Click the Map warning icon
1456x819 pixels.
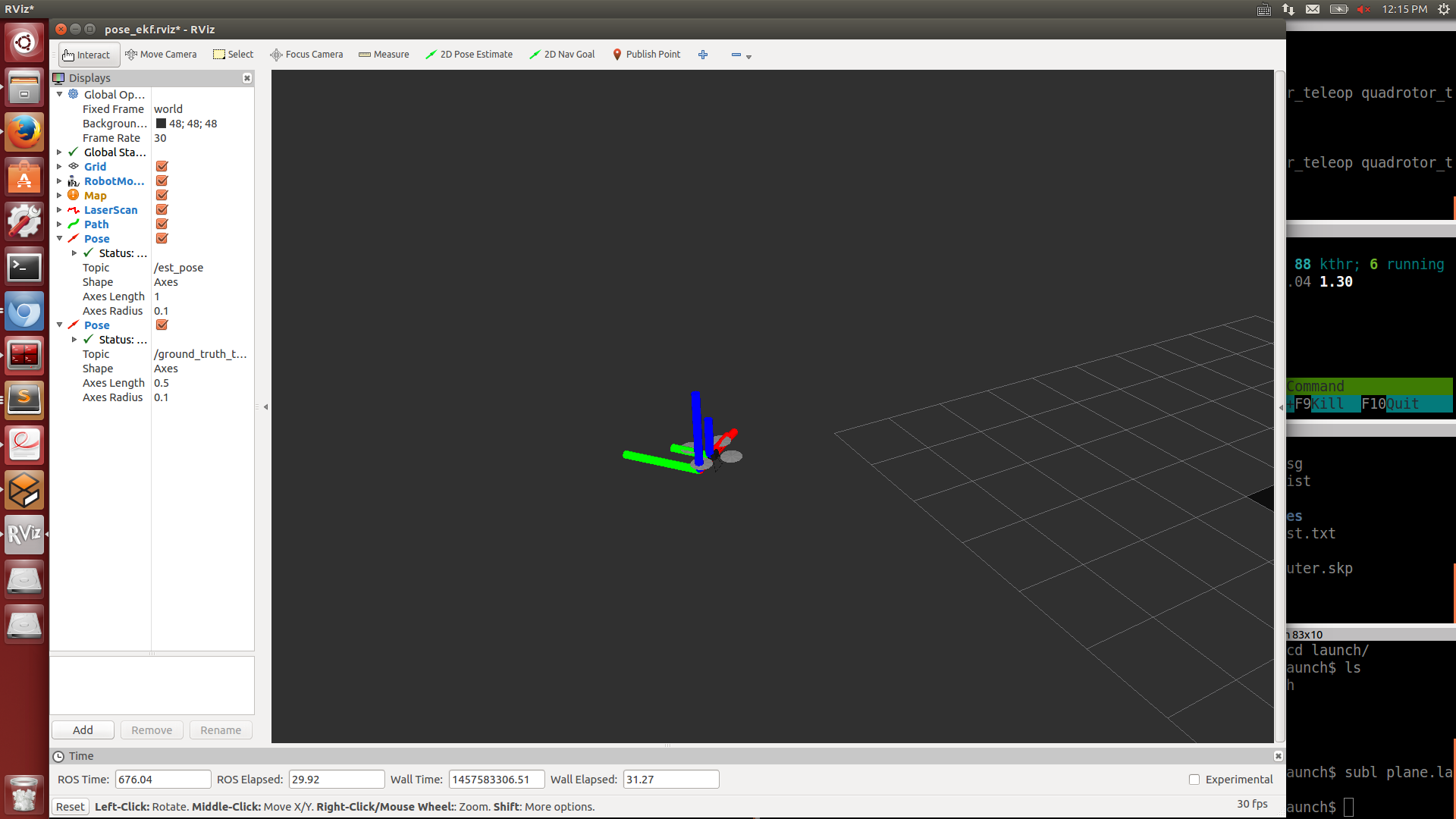pos(74,195)
